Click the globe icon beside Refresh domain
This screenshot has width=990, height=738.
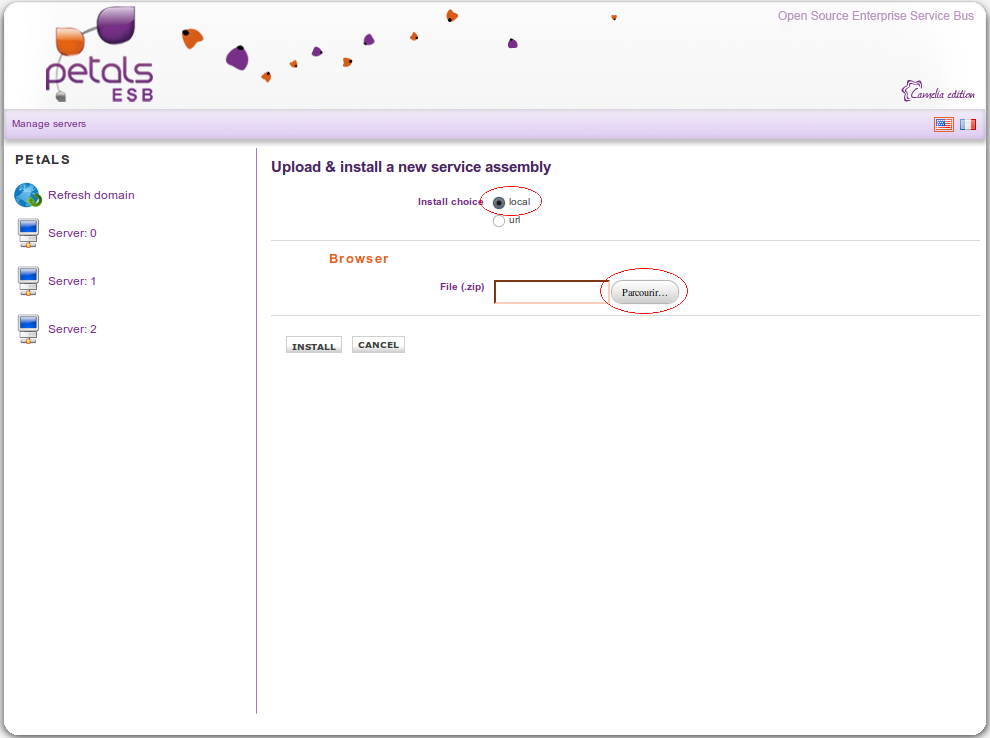(28, 195)
